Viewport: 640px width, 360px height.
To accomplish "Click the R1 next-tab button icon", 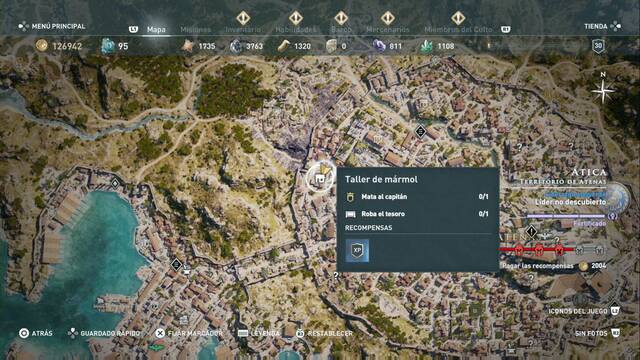I will tap(505, 29).
